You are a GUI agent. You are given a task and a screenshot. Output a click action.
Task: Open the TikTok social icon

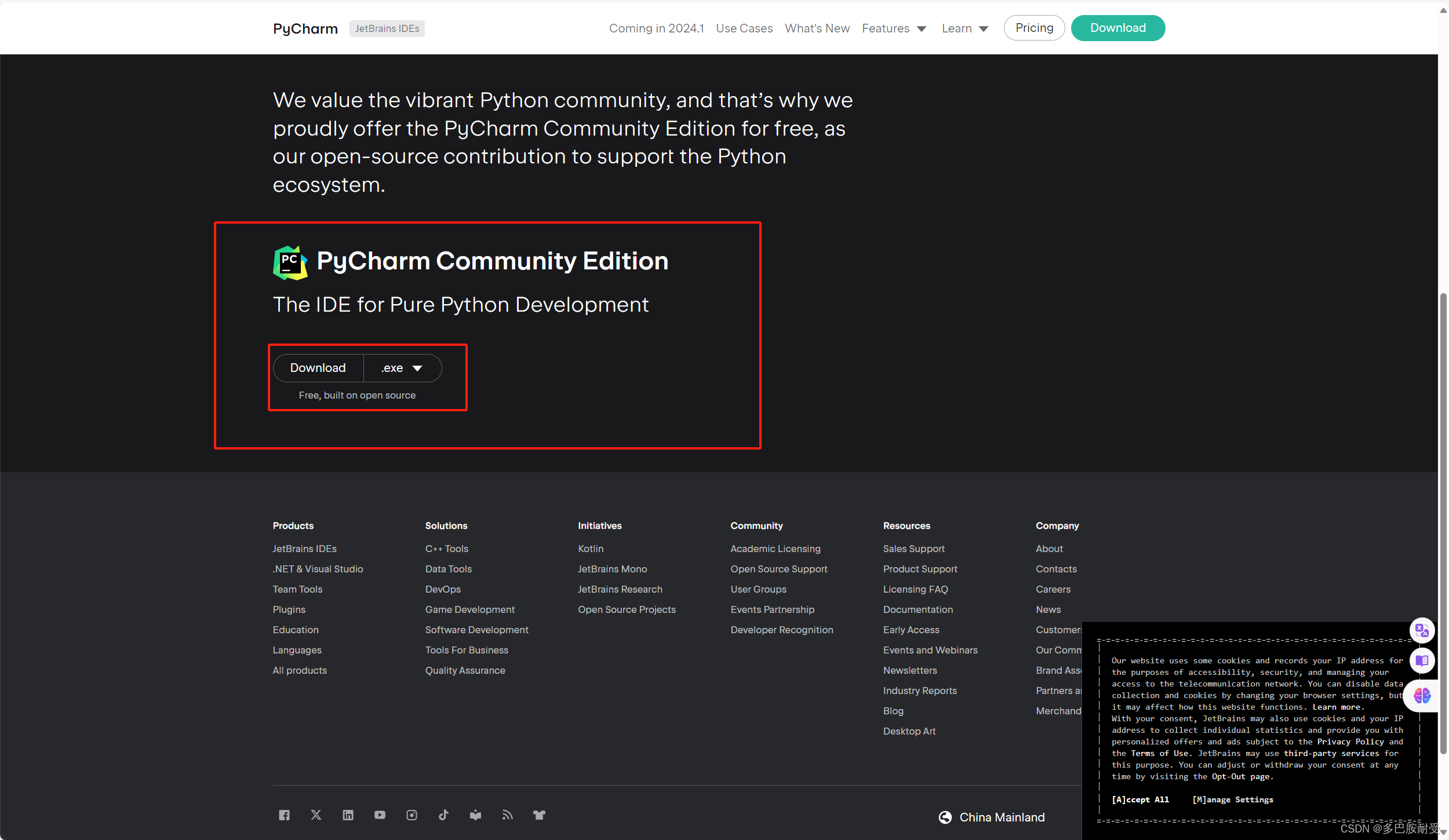tap(443, 815)
